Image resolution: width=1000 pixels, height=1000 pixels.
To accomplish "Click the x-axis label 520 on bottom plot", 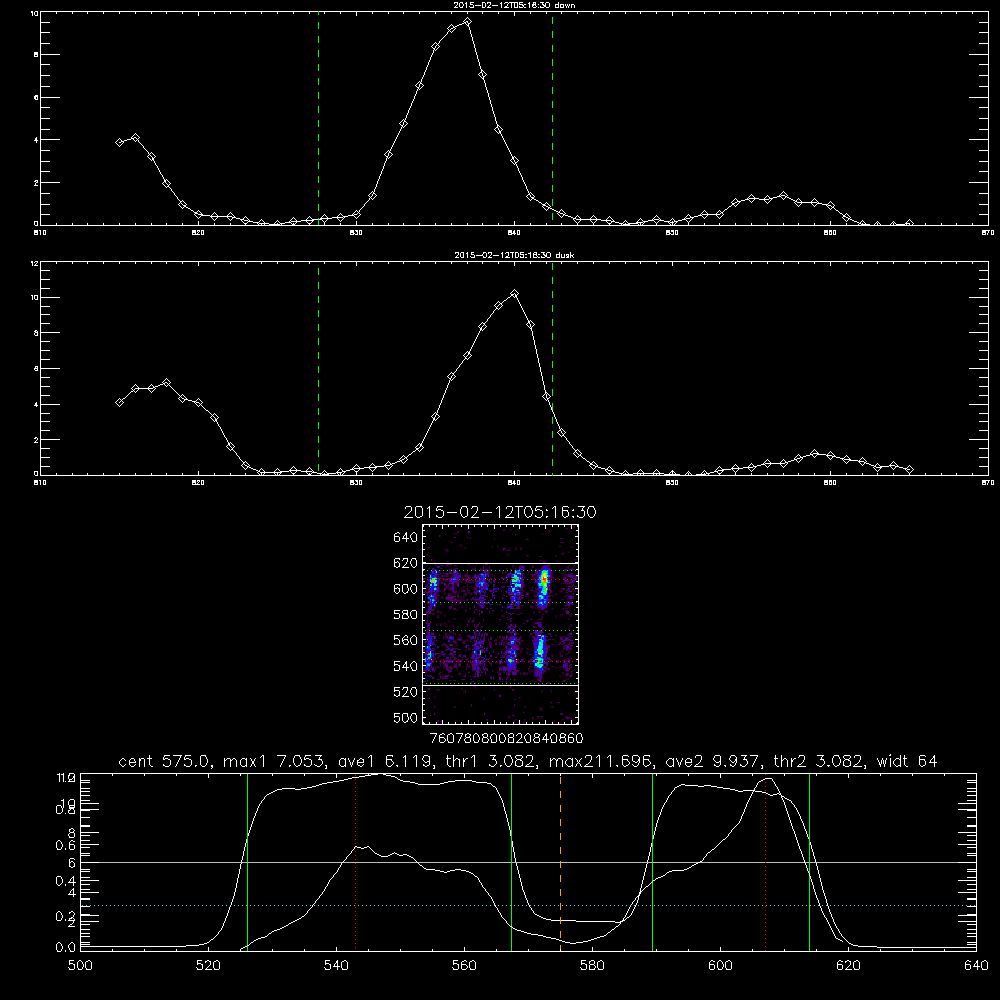I will click(208, 966).
